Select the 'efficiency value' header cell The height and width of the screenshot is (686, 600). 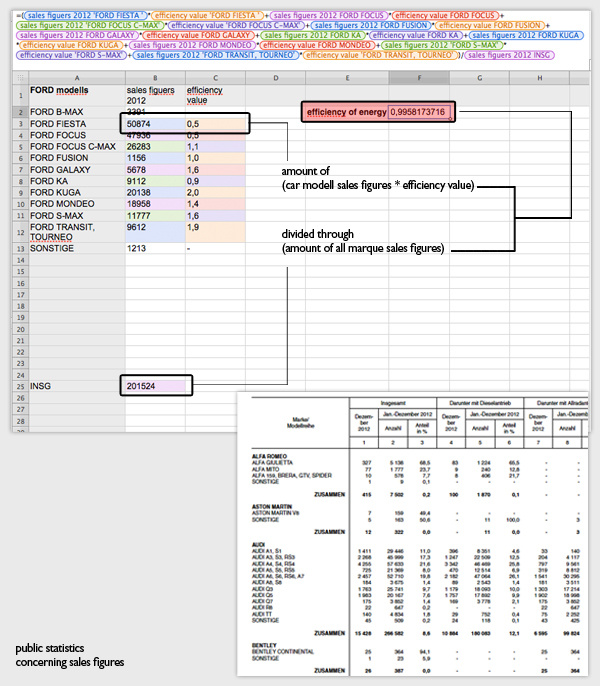pos(215,95)
